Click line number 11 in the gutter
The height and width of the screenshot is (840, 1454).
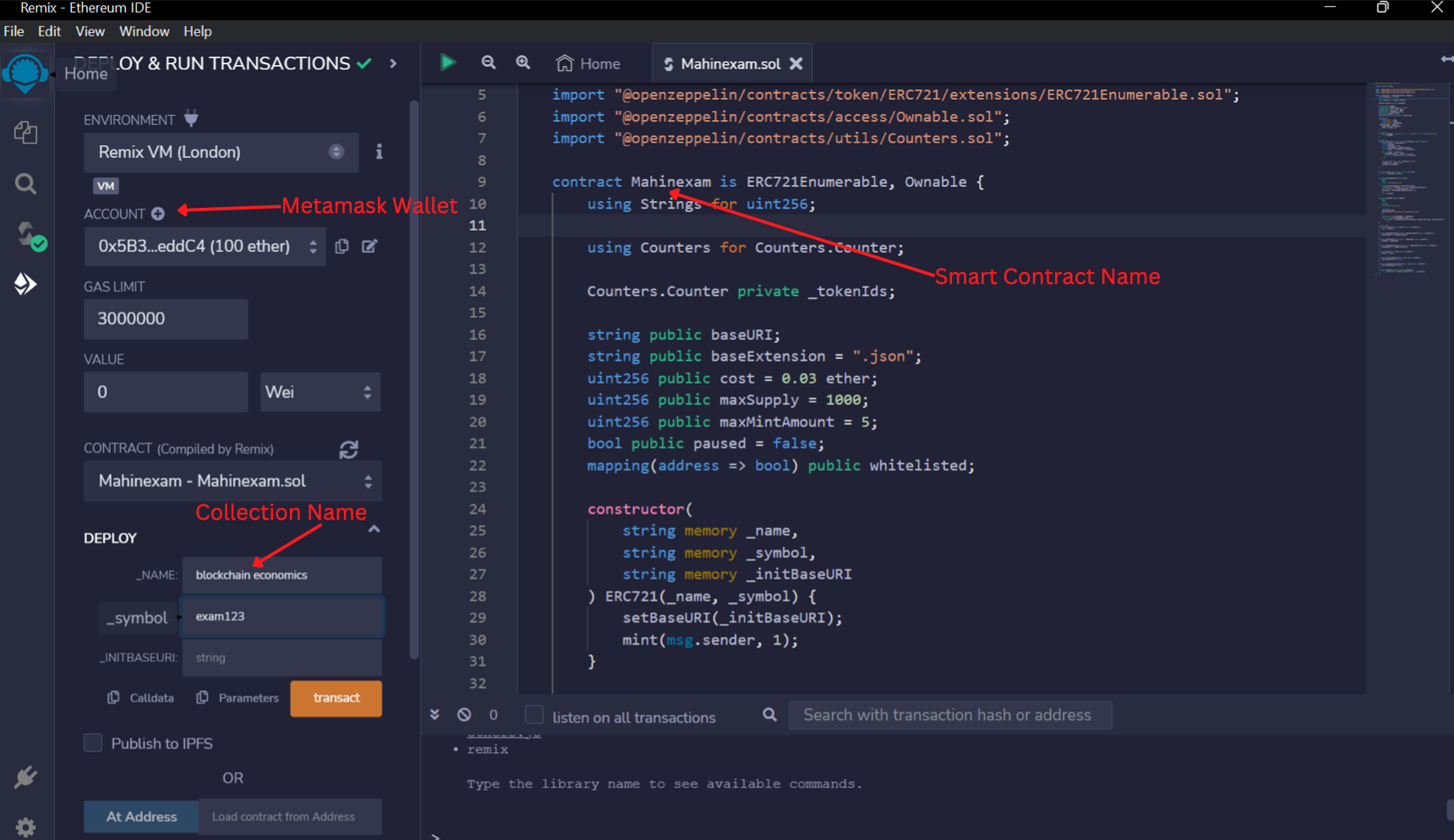point(478,226)
